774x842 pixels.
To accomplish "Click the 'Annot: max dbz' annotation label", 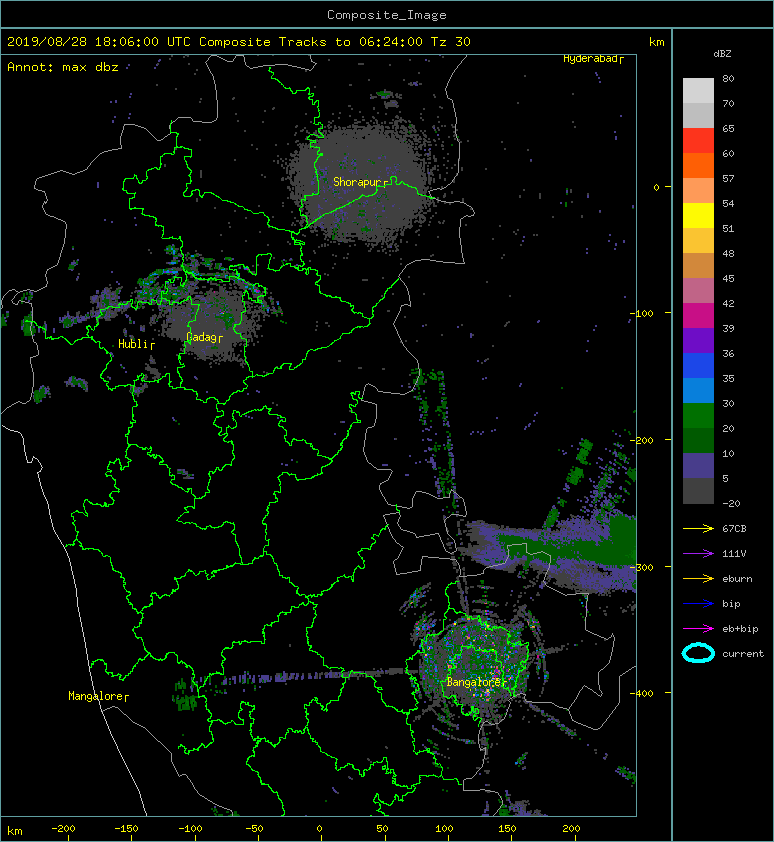I will [63, 67].
